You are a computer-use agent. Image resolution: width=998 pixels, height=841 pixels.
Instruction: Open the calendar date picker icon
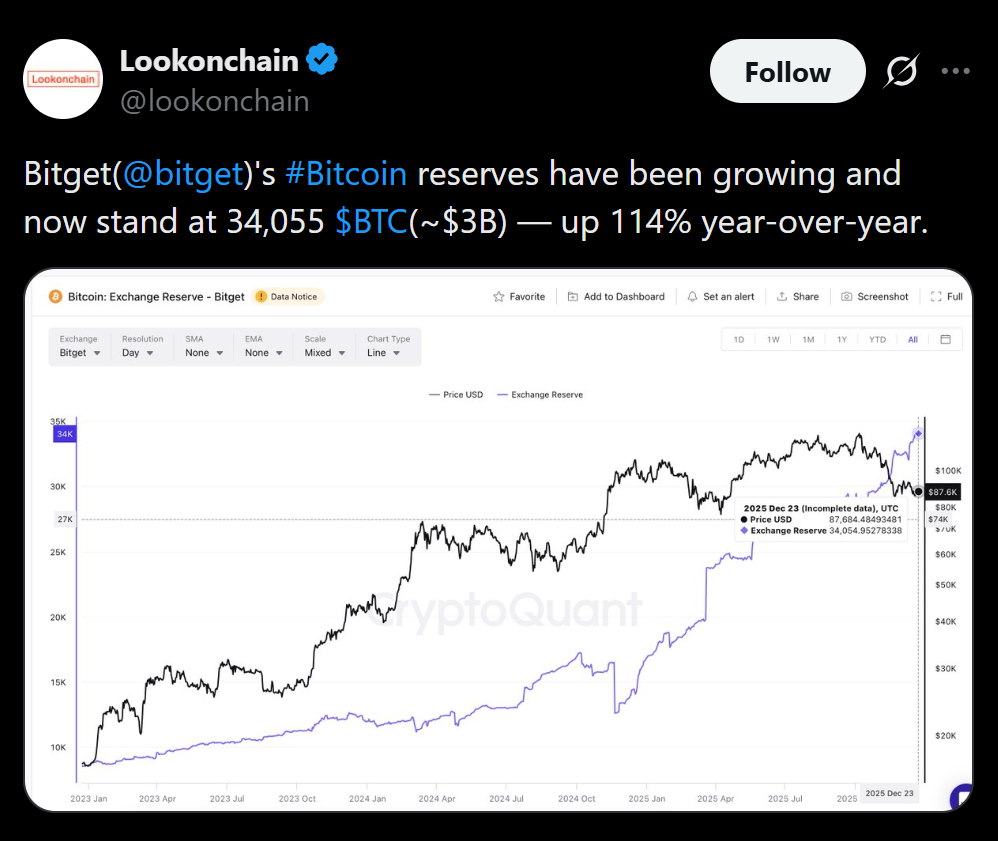[945, 339]
